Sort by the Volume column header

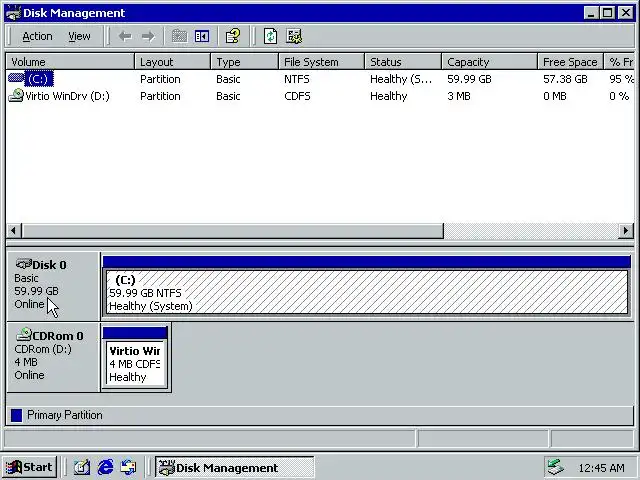70,62
